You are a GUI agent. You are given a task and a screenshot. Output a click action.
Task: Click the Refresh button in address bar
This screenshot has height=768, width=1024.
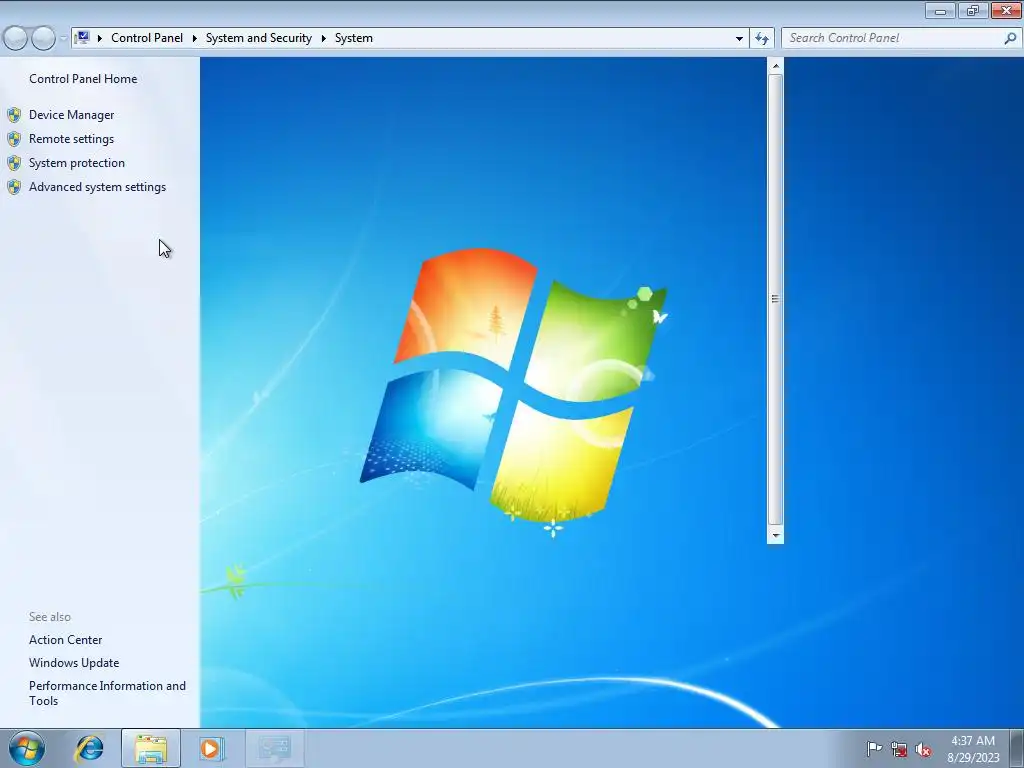pyautogui.click(x=761, y=39)
